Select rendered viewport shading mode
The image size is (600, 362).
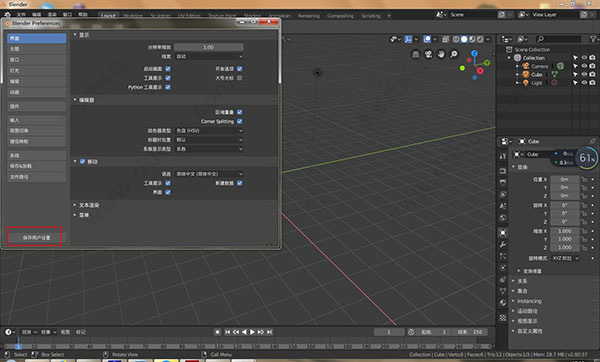tap(480, 39)
